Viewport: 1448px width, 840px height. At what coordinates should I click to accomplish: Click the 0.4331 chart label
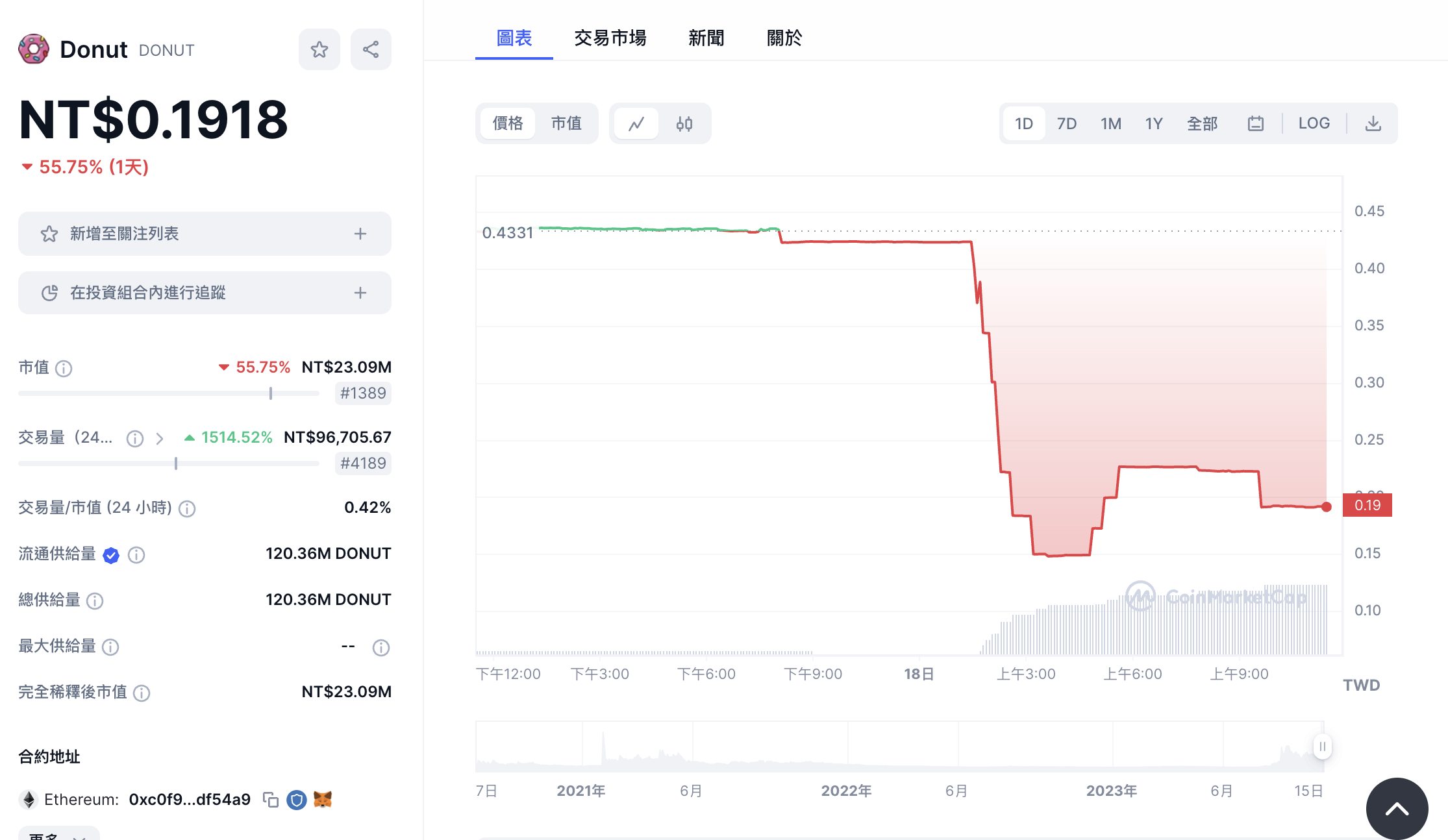(x=508, y=233)
